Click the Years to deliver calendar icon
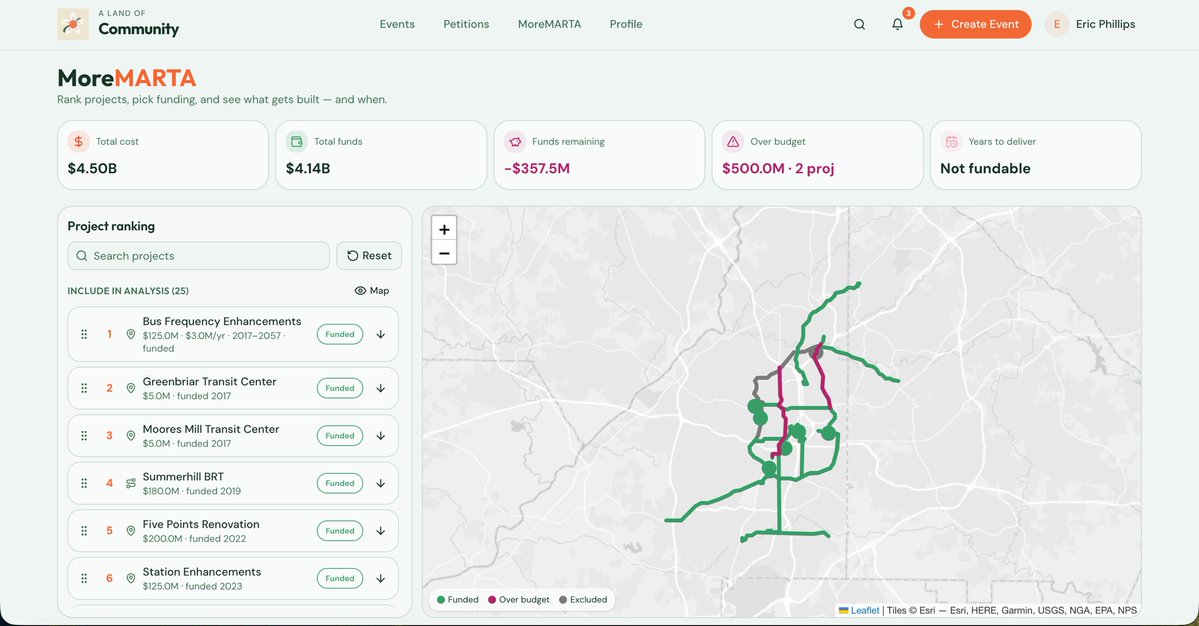Image resolution: width=1199 pixels, height=626 pixels. coord(951,141)
